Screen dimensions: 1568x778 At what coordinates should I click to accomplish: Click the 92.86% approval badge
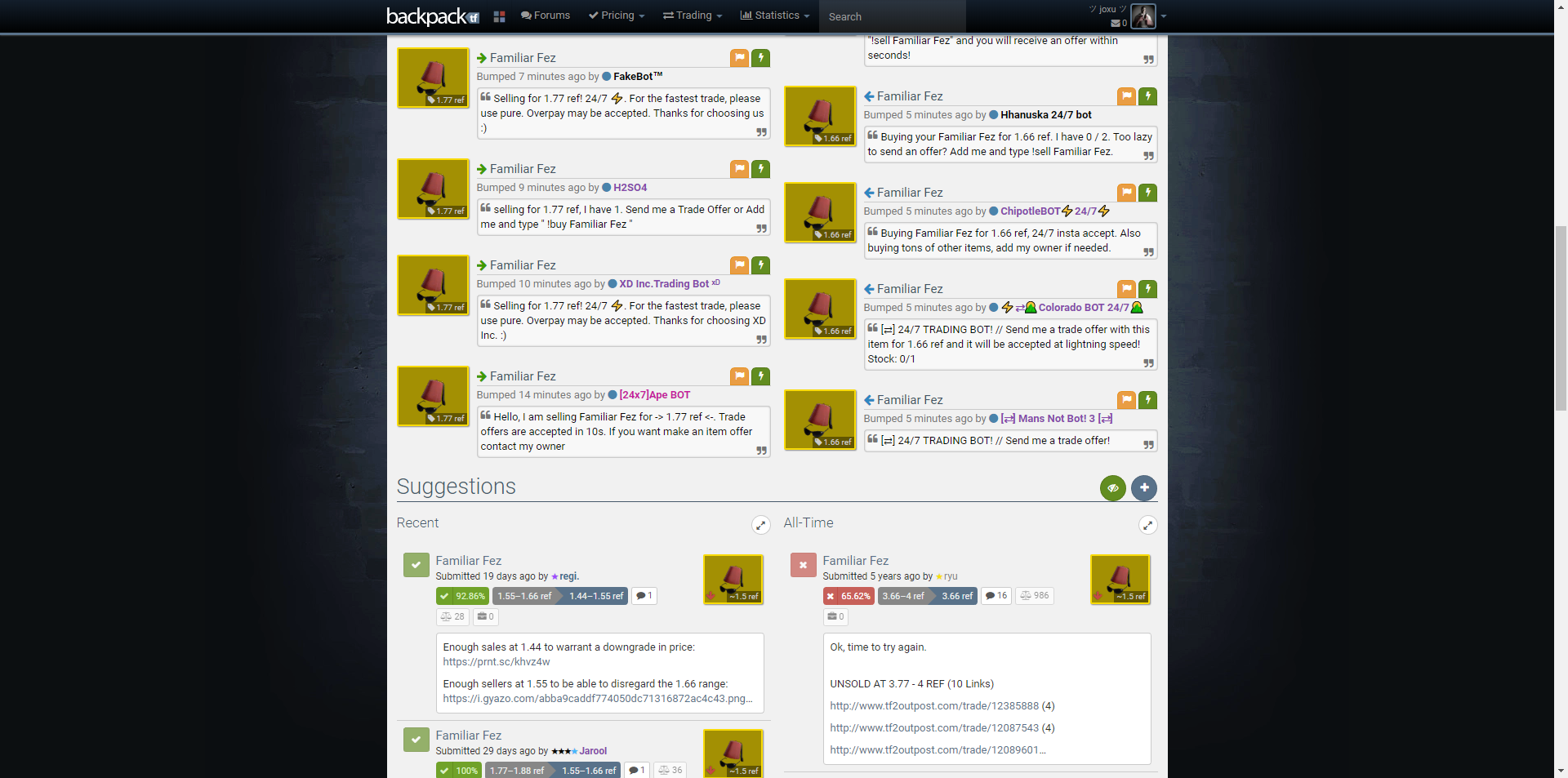click(462, 596)
